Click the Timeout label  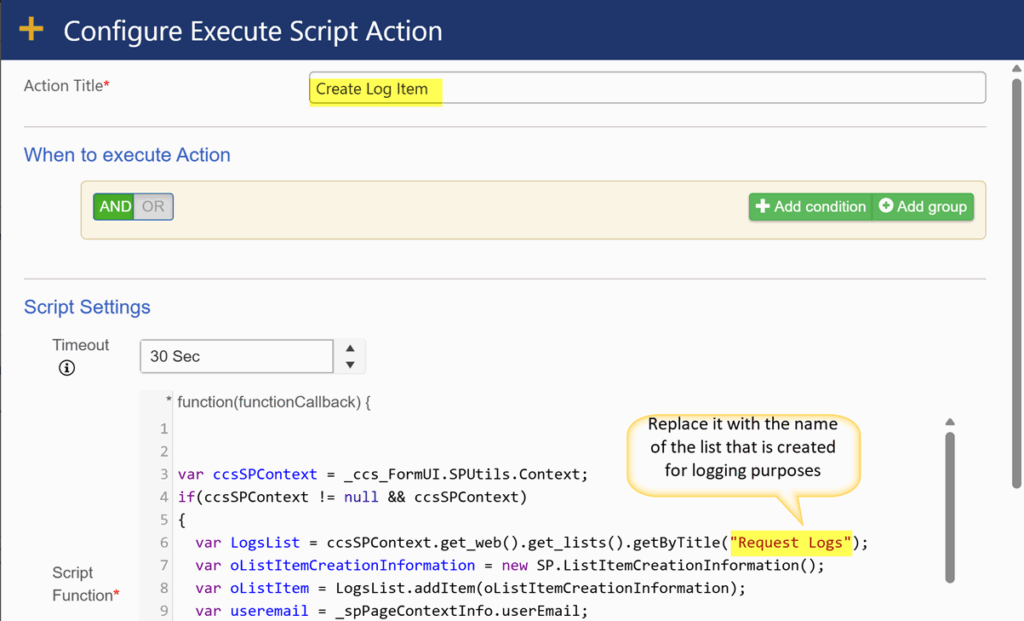pyautogui.click(x=80, y=345)
